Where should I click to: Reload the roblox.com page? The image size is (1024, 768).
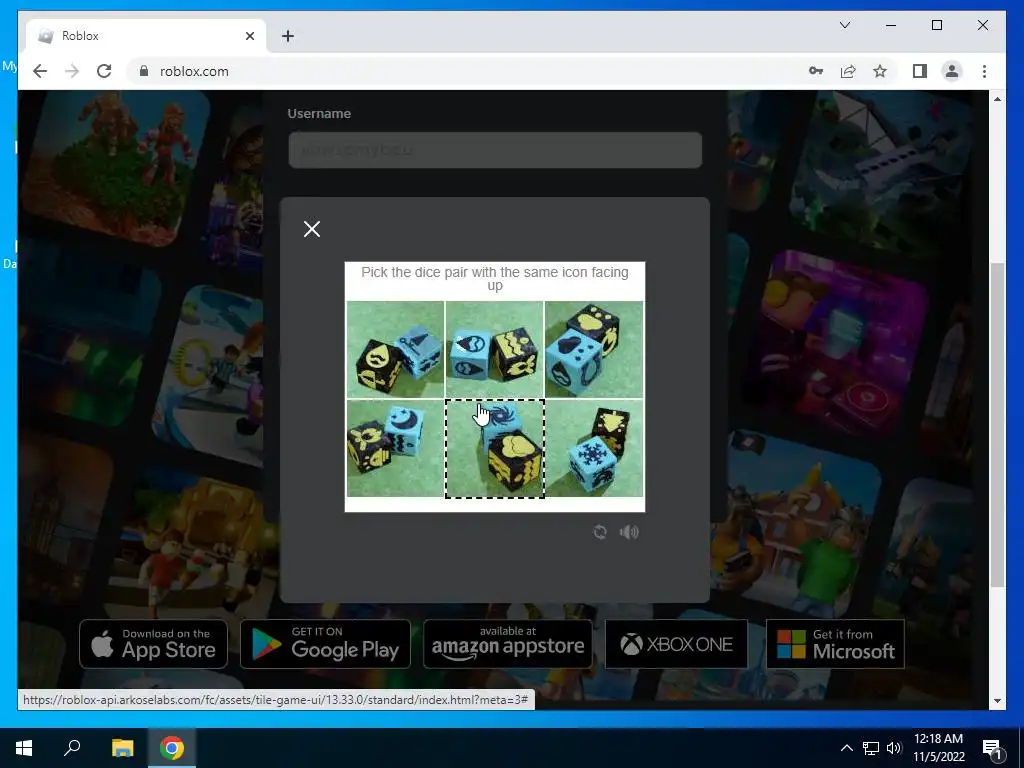tap(104, 71)
